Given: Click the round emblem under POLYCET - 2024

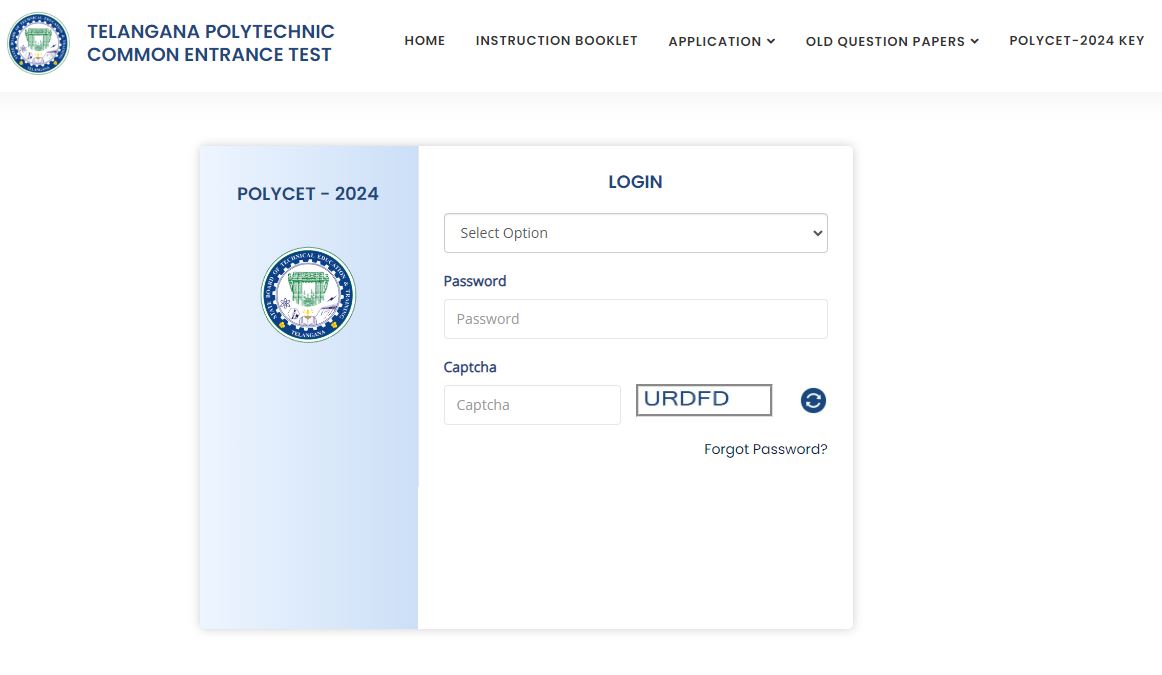Looking at the screenshot, I should point(308,295).
